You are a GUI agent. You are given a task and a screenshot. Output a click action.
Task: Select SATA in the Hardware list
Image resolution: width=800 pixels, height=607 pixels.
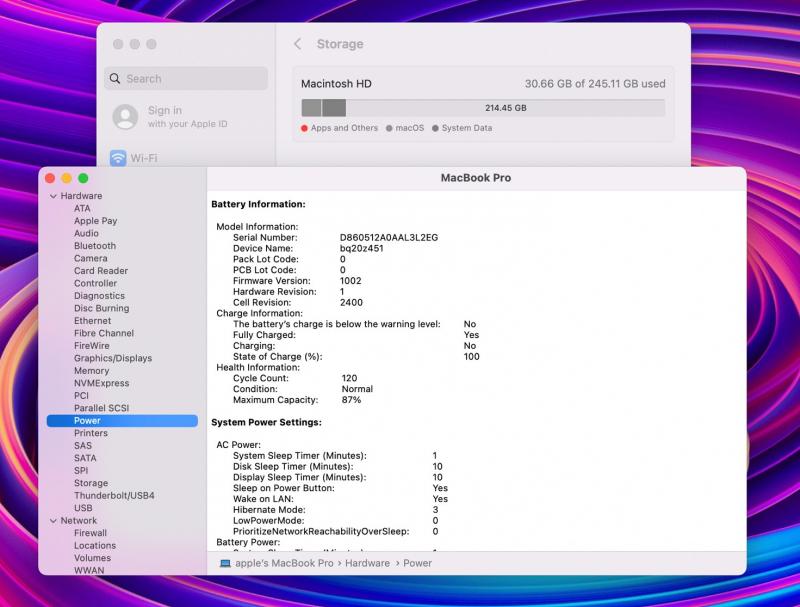point(85,458)
